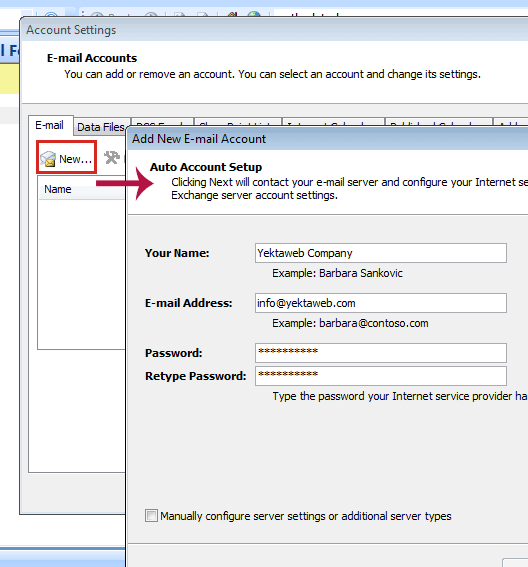
Task: Open the Data Files tab
Action: [x=101, y=127]
